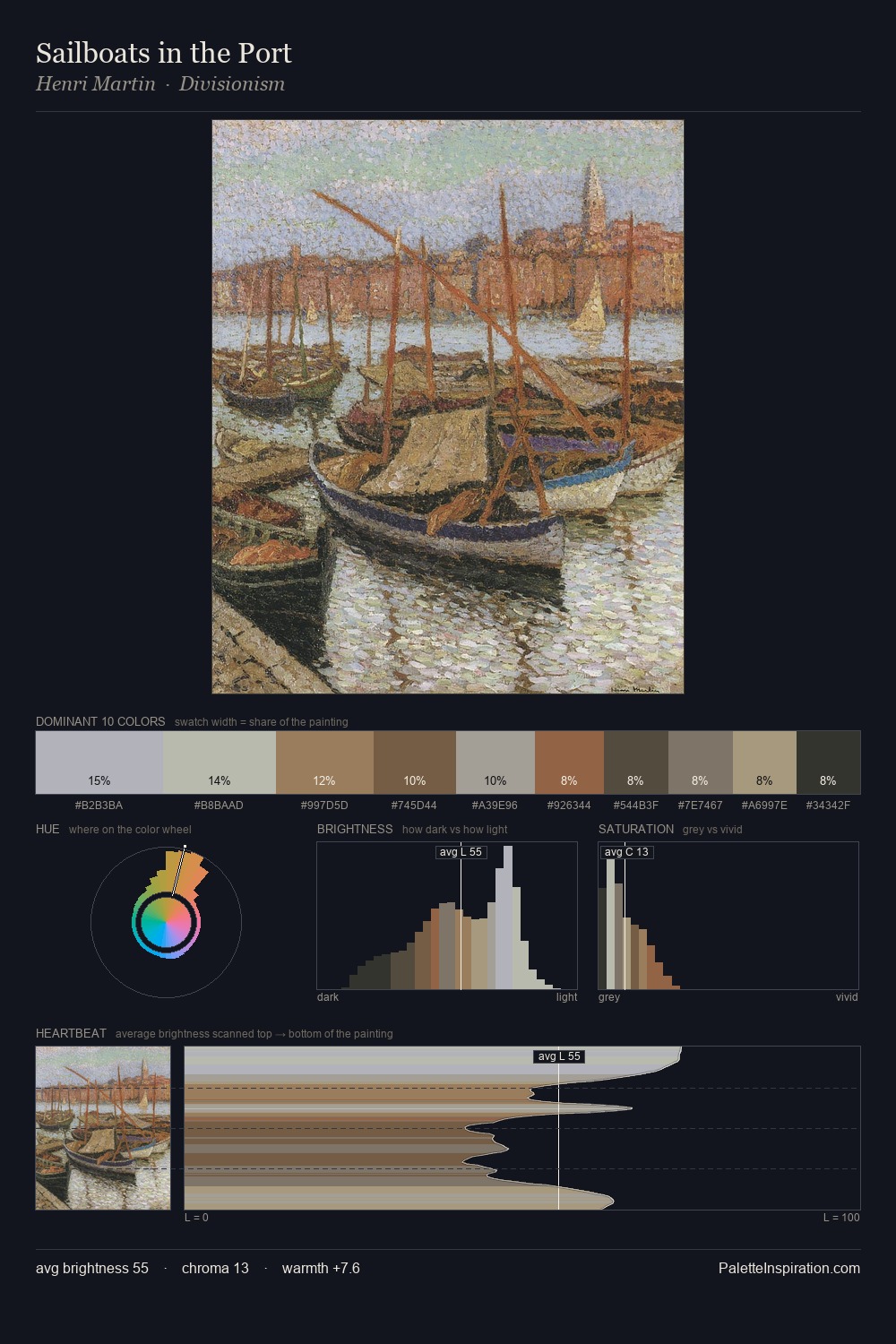
Task: Click the artist name 'Henri Martin'
Action: pyautogui.click(x=96, y=83)
